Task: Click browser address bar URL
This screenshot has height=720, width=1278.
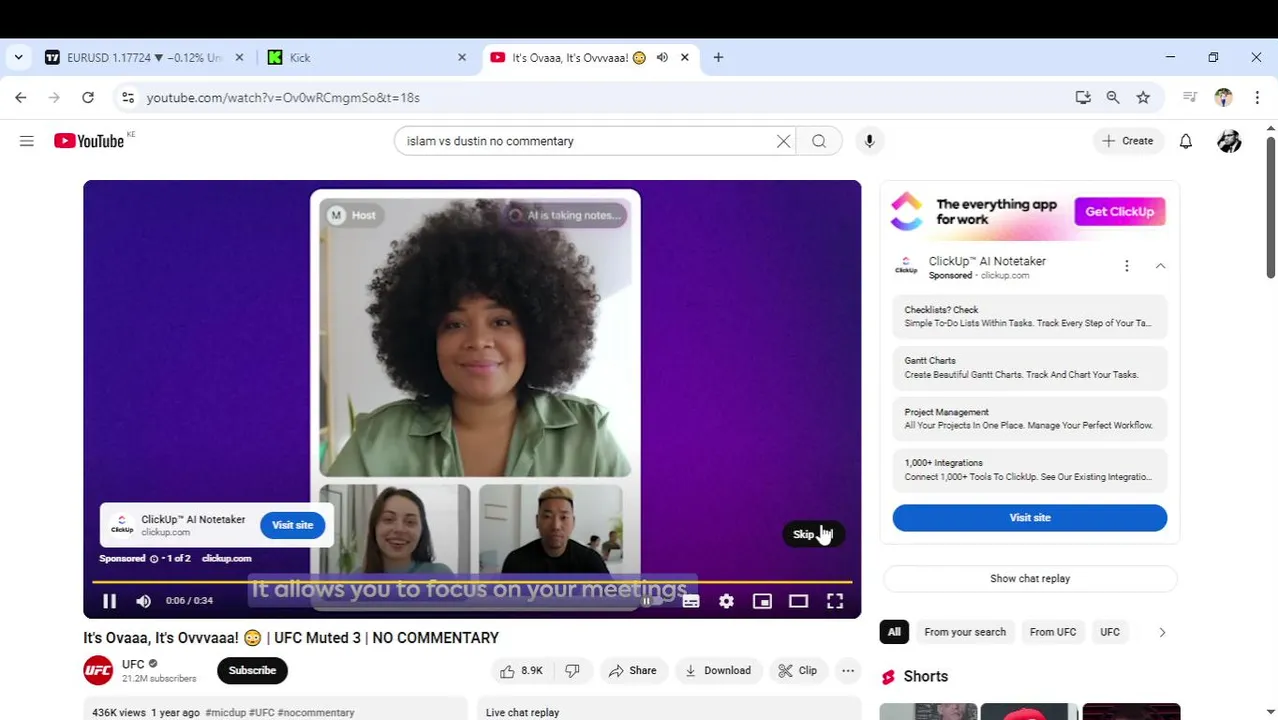Action: tap(283, 98)
